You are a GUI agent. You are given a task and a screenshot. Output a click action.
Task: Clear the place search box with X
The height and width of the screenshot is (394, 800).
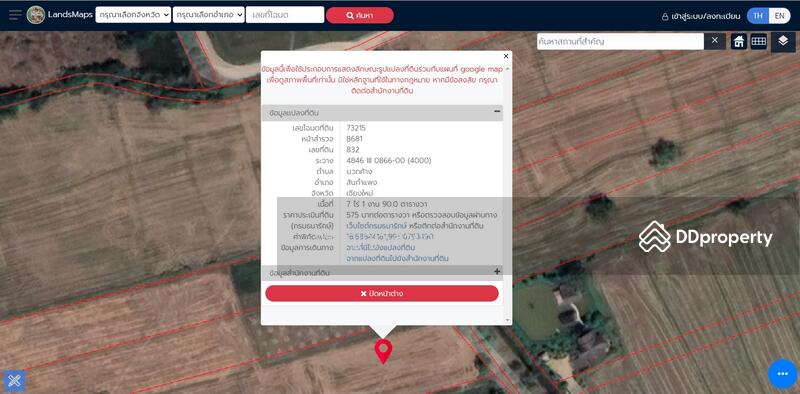715,41
